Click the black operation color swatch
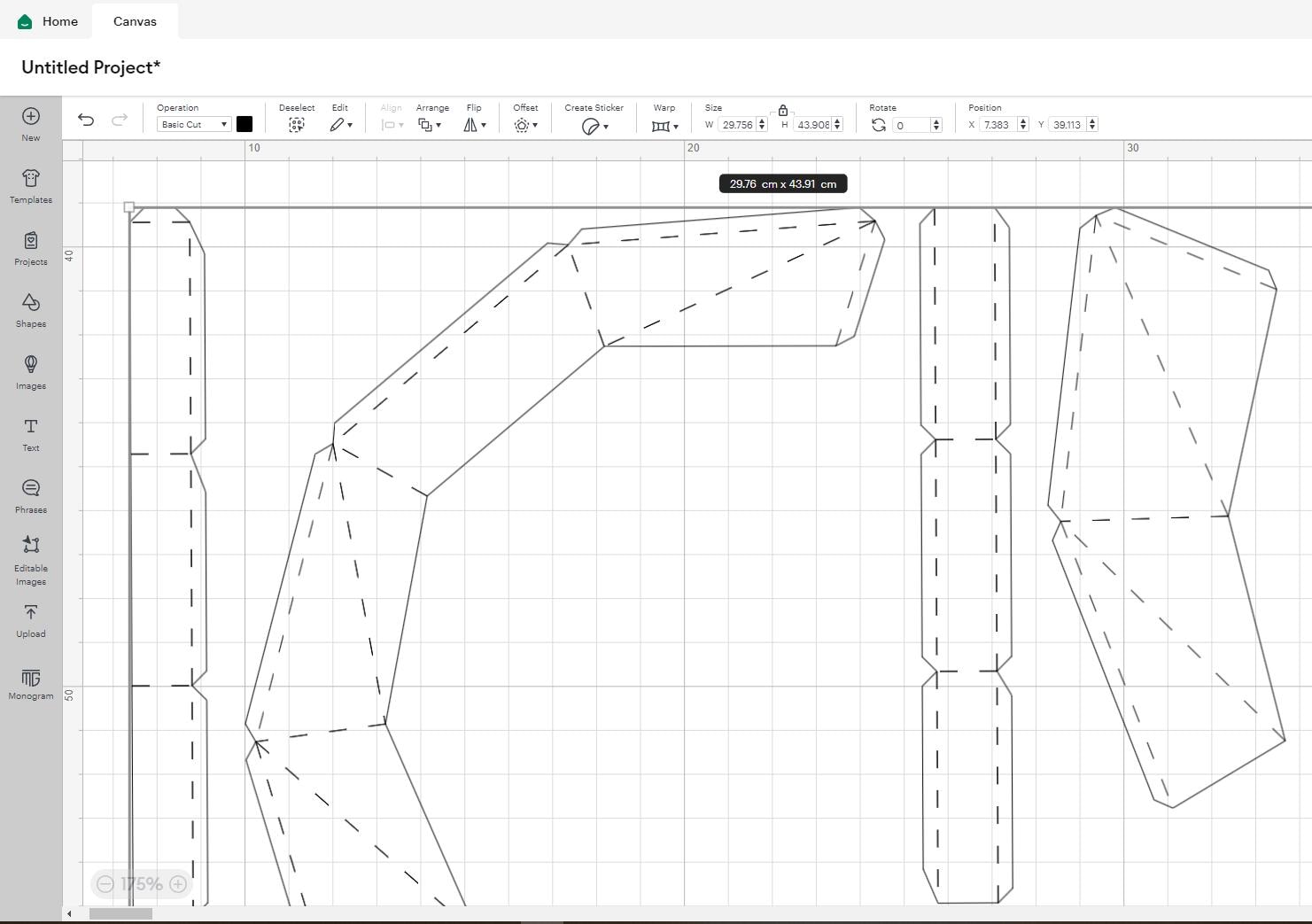This screenshot has width=1312, height=924. (245, 124)
